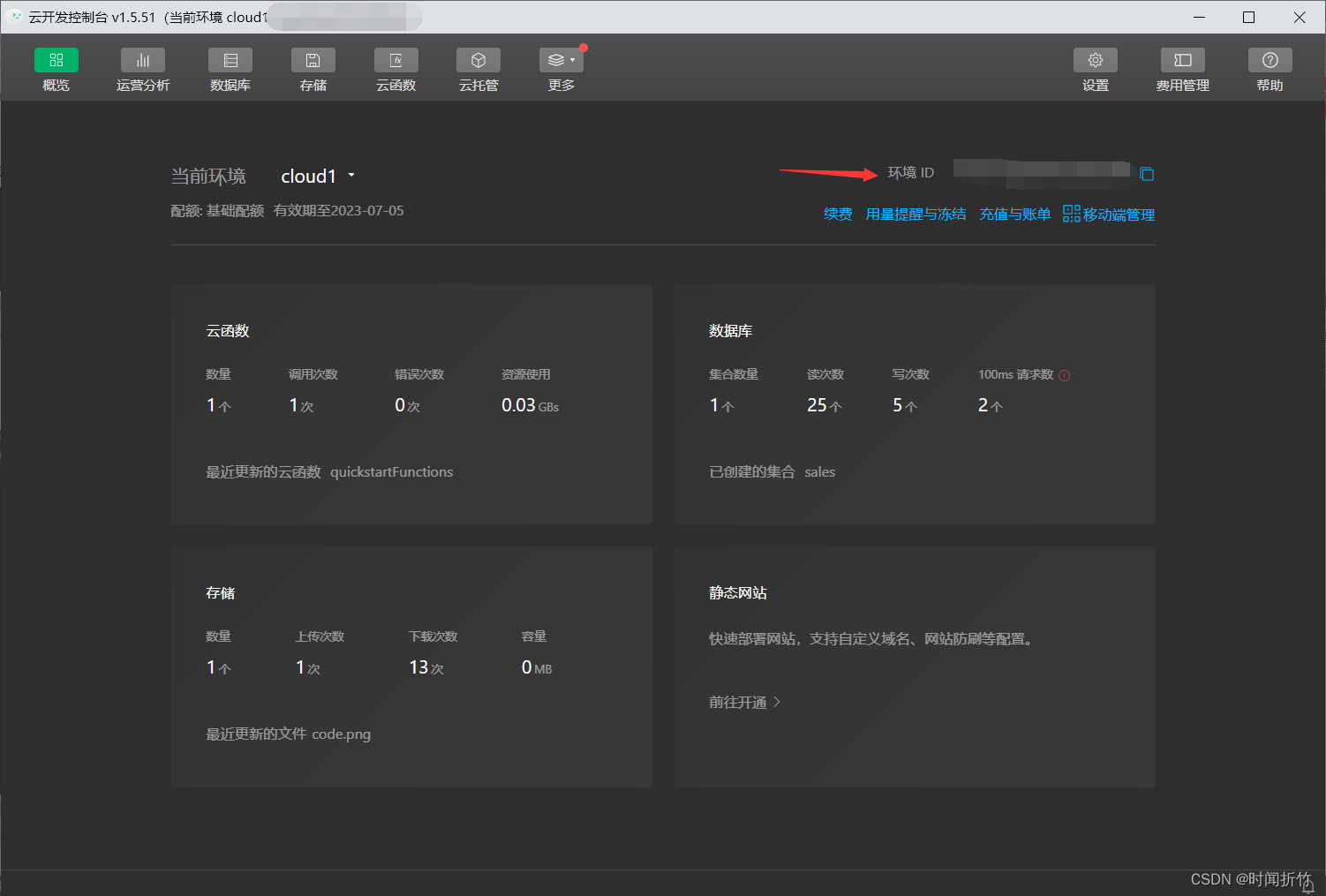Click the window title bar app icon
The width and height of the screenshot is (1326, 896).
click(14, 17)
